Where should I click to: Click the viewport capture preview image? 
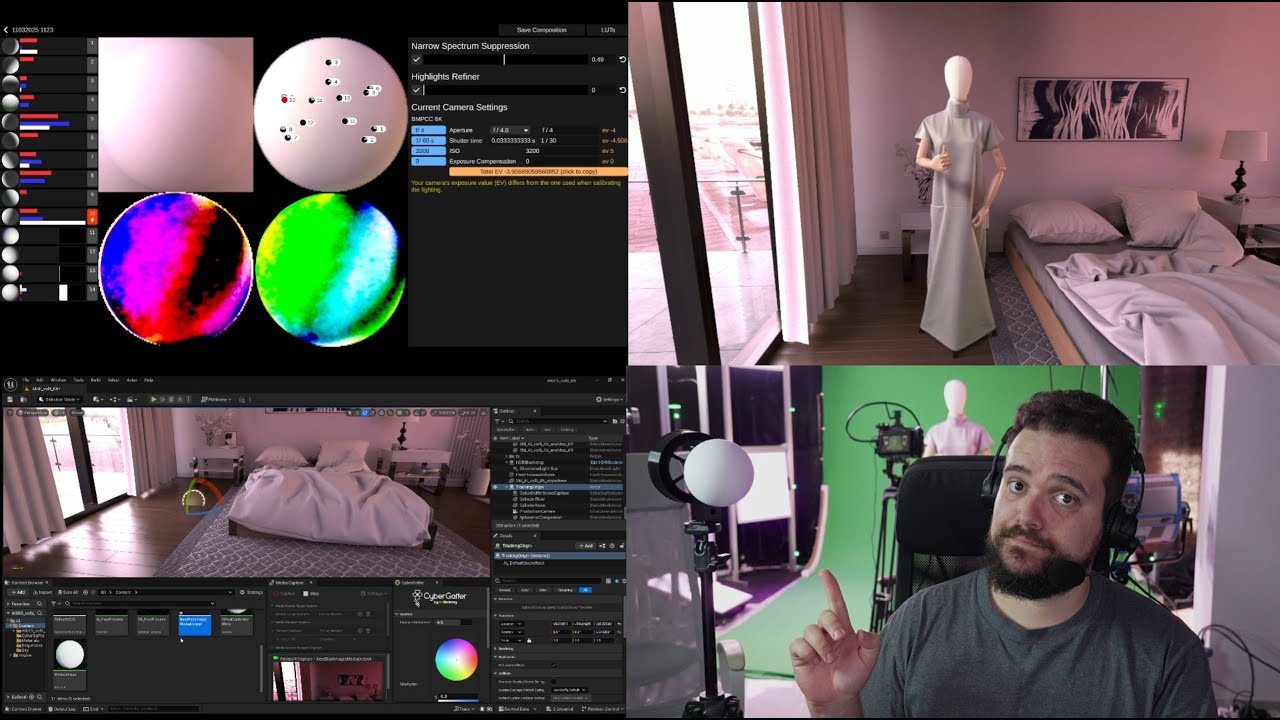click(328, 681)
